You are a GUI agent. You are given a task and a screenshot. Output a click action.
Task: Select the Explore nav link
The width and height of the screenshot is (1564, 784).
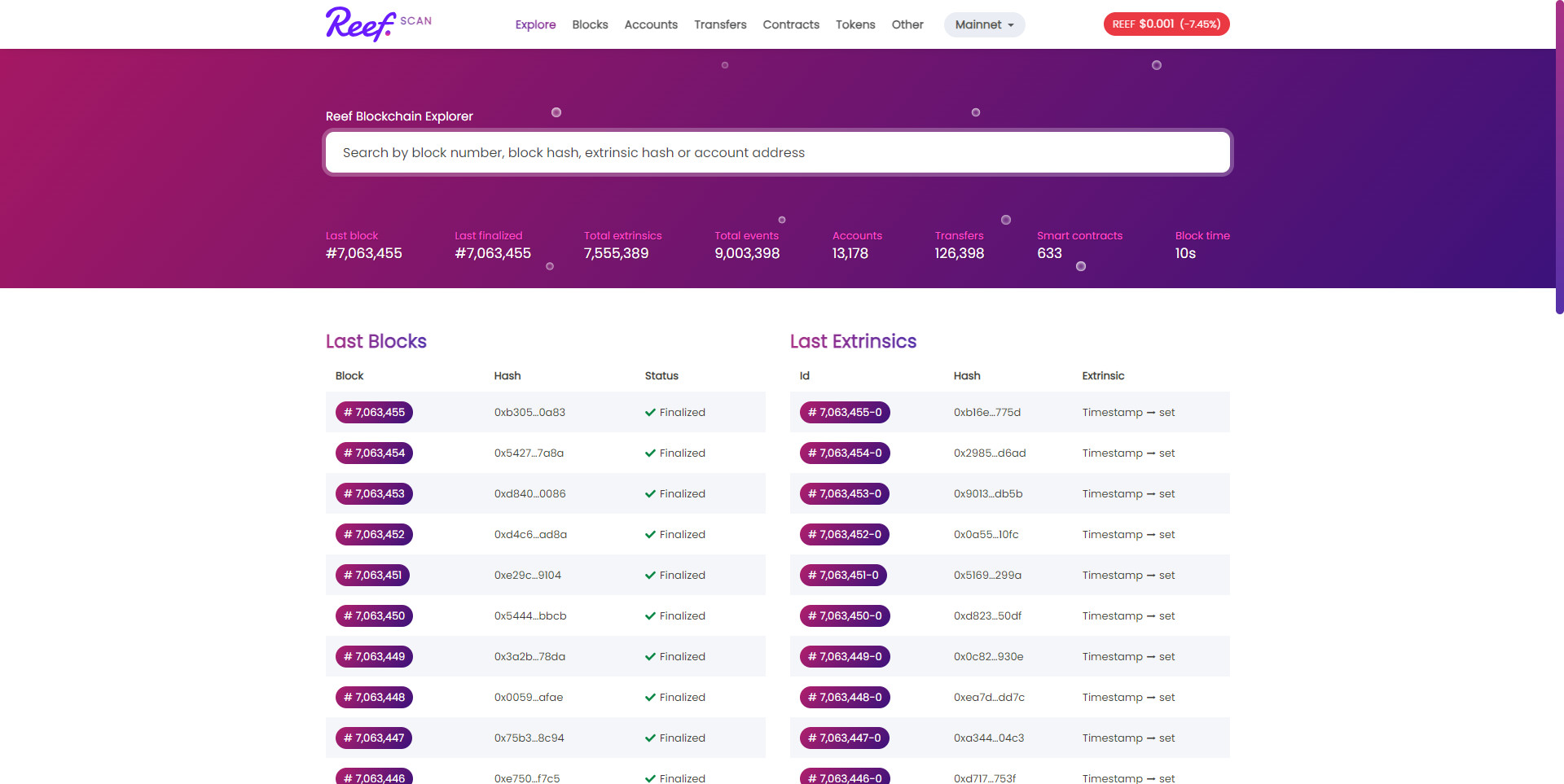pos(535,24)
